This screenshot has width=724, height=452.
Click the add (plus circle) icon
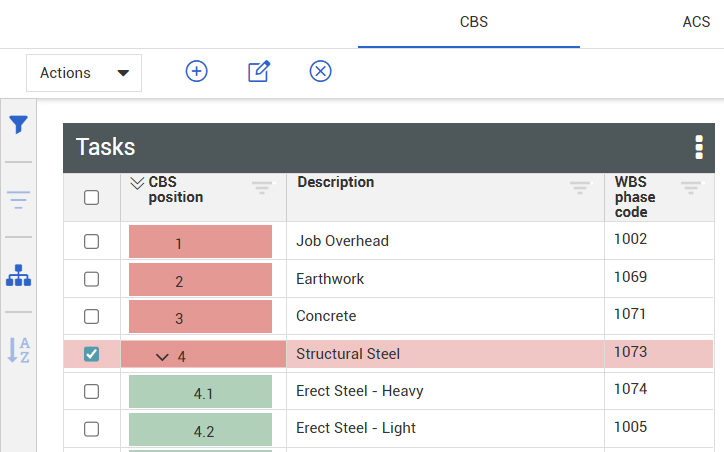click(197, 71)
